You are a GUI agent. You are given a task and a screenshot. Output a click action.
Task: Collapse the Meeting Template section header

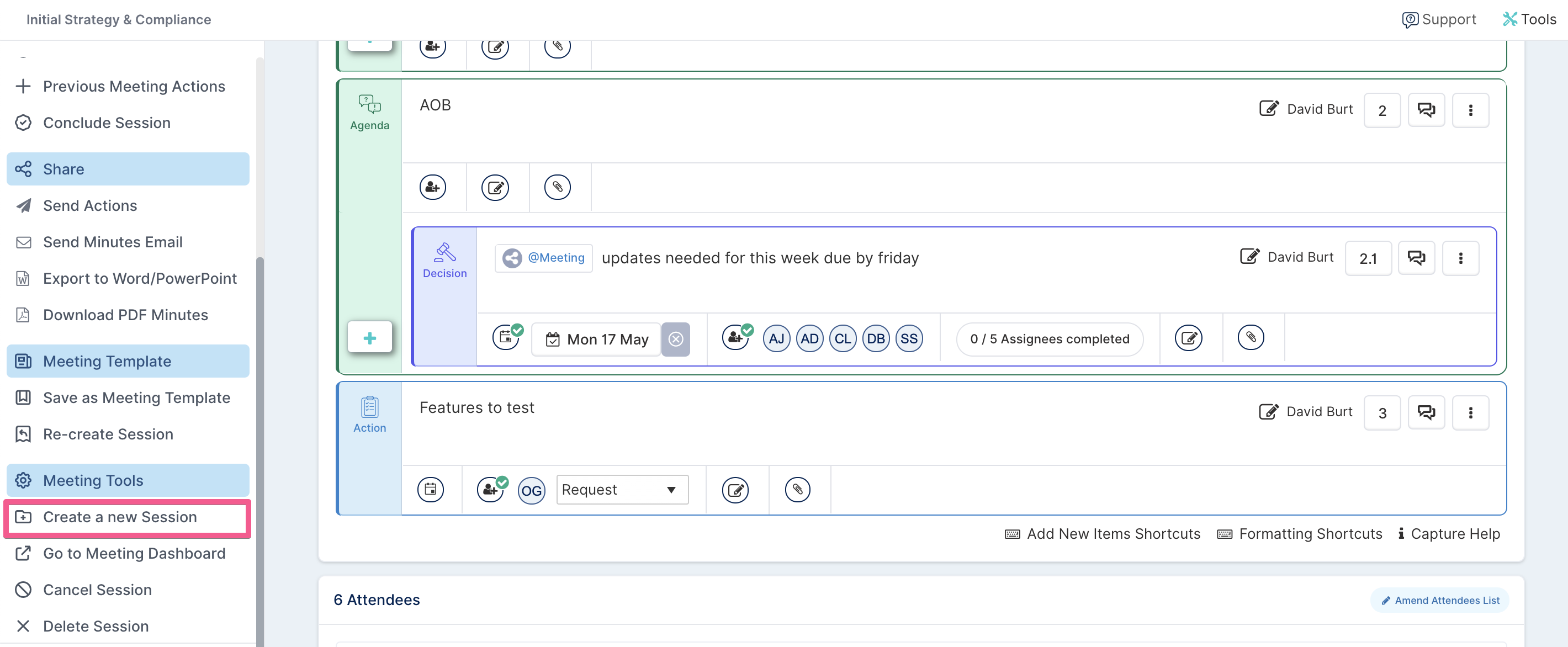[128, 362]
